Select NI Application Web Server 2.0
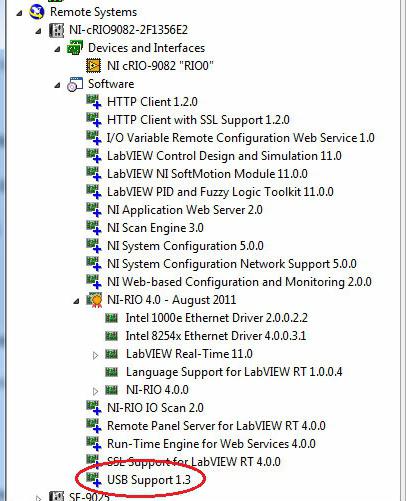The width and height of the screenshot is (406, 501). 185,210
